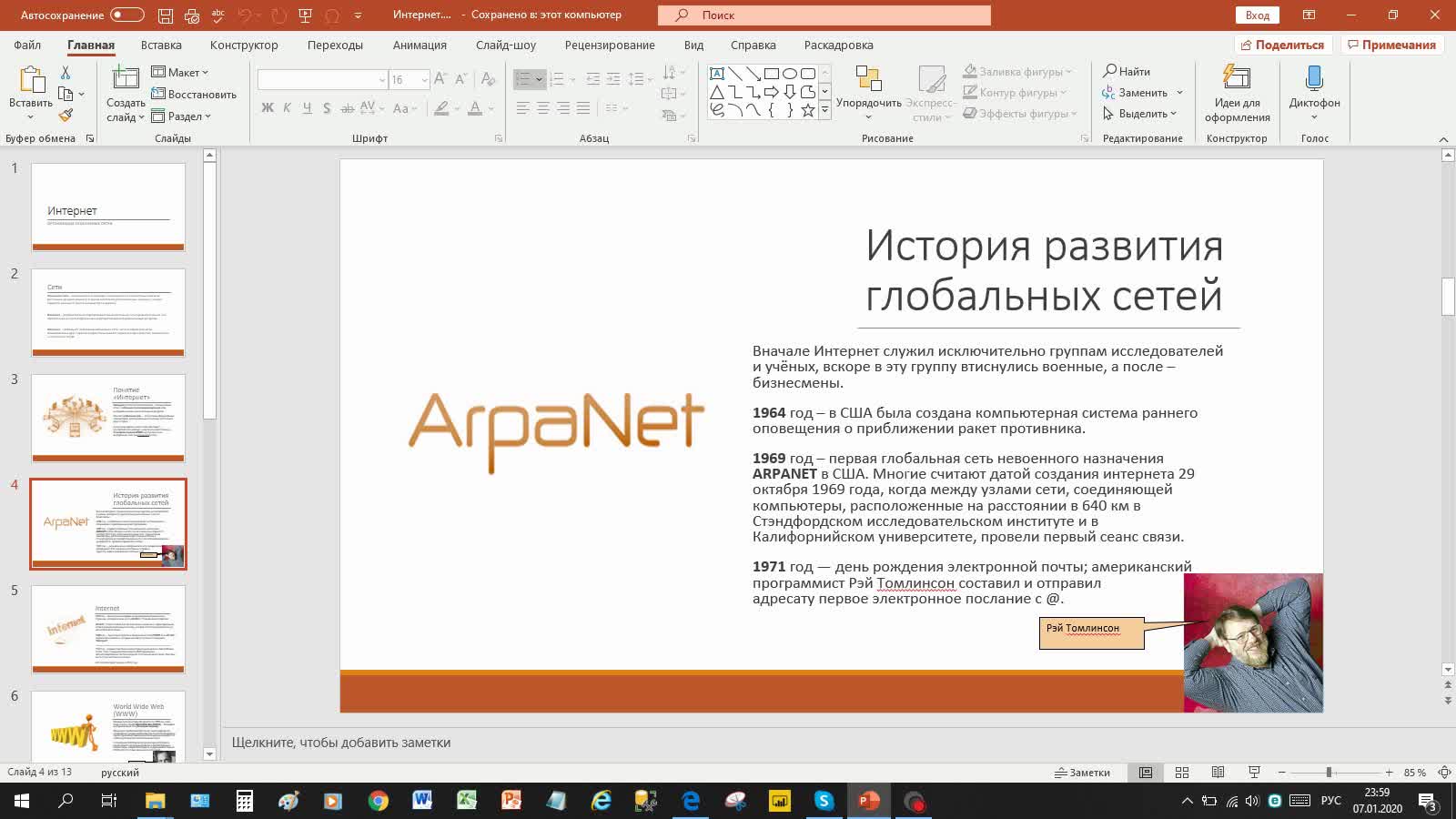Screen dimensions: 1456x819
Task: Select the rectangle shape tool
Action: 771,74
